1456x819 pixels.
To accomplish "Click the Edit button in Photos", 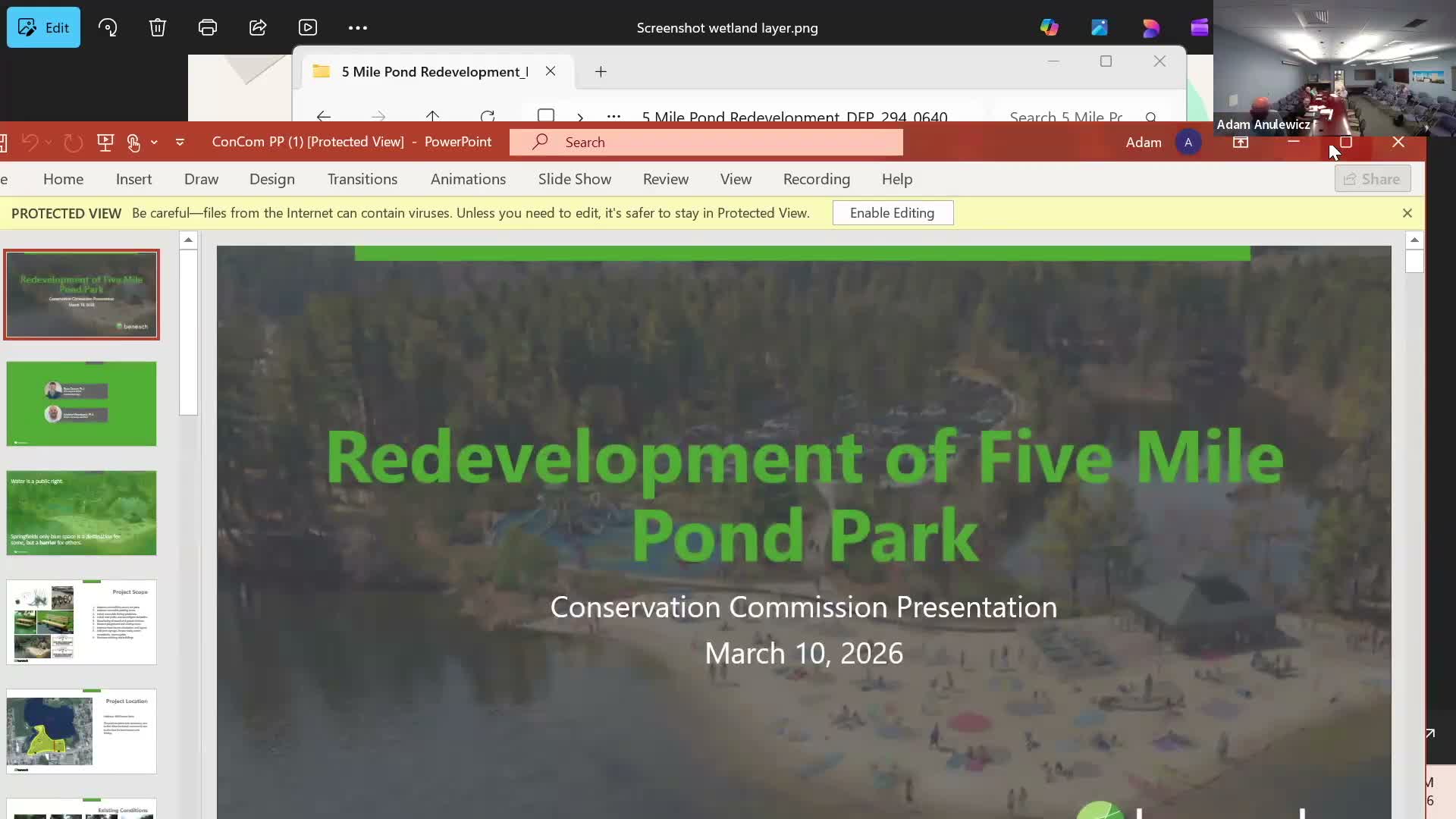I will pyautogui.click(x=43, y=28).
